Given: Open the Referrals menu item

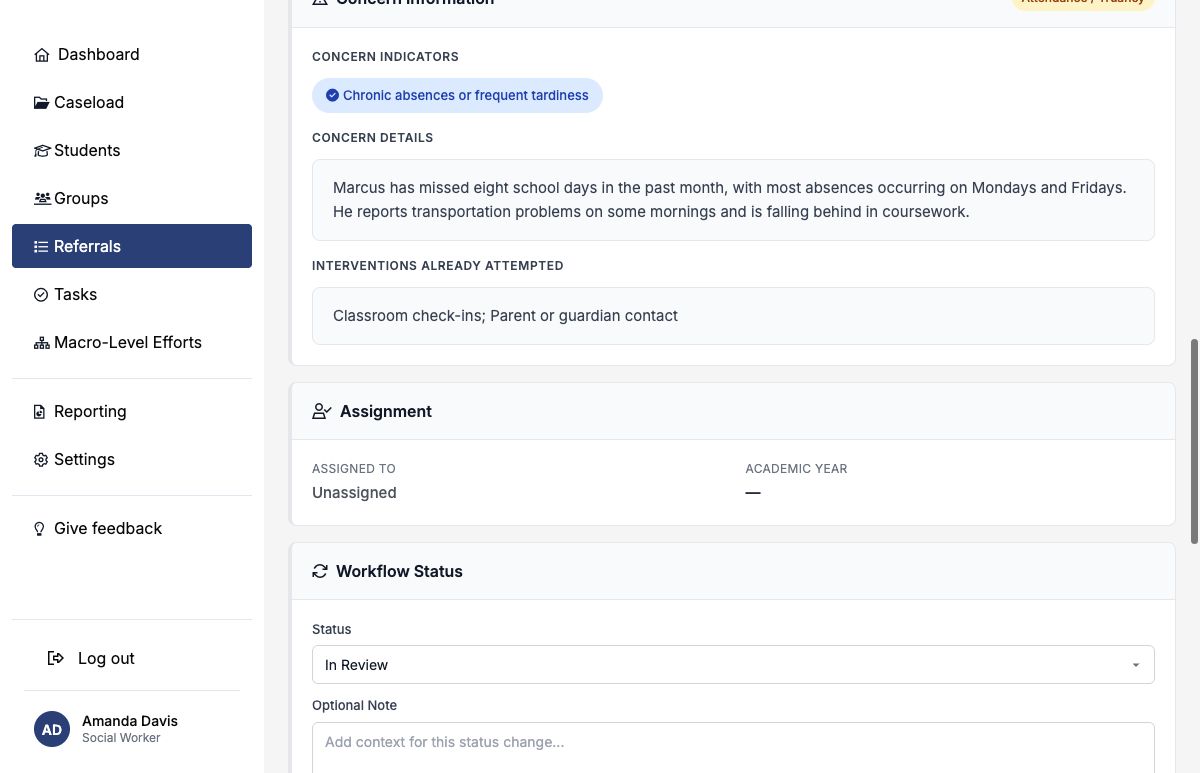Looking at the screenshot, I should pyautogui.click(x=132, y=246).
